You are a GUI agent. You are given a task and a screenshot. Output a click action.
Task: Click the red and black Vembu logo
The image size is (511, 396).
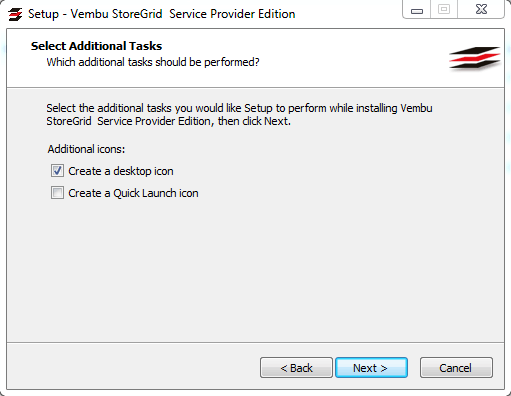[x=475, y=58]
